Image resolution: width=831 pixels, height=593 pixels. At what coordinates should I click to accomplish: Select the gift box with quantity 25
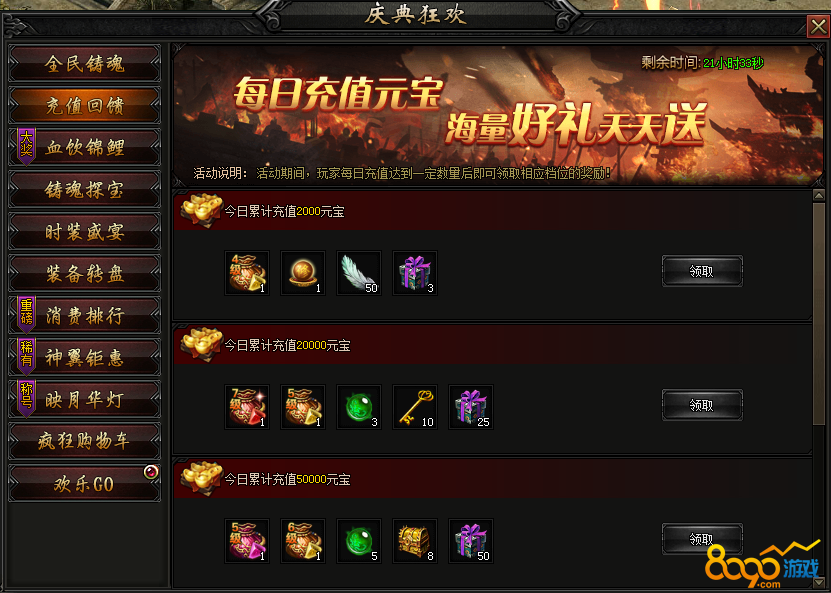tap(471, 407)
